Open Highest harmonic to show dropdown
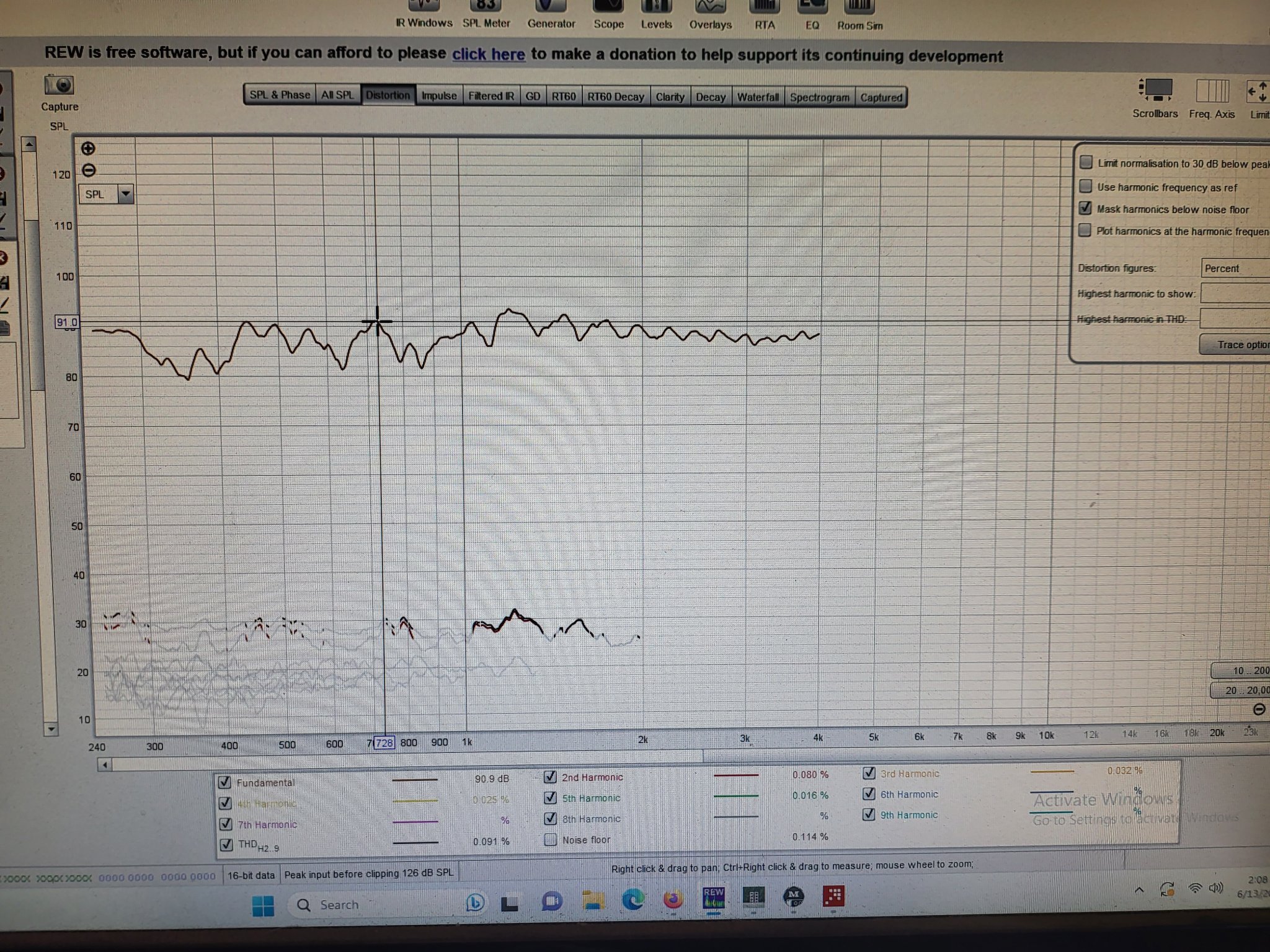 pos(1235,293)
